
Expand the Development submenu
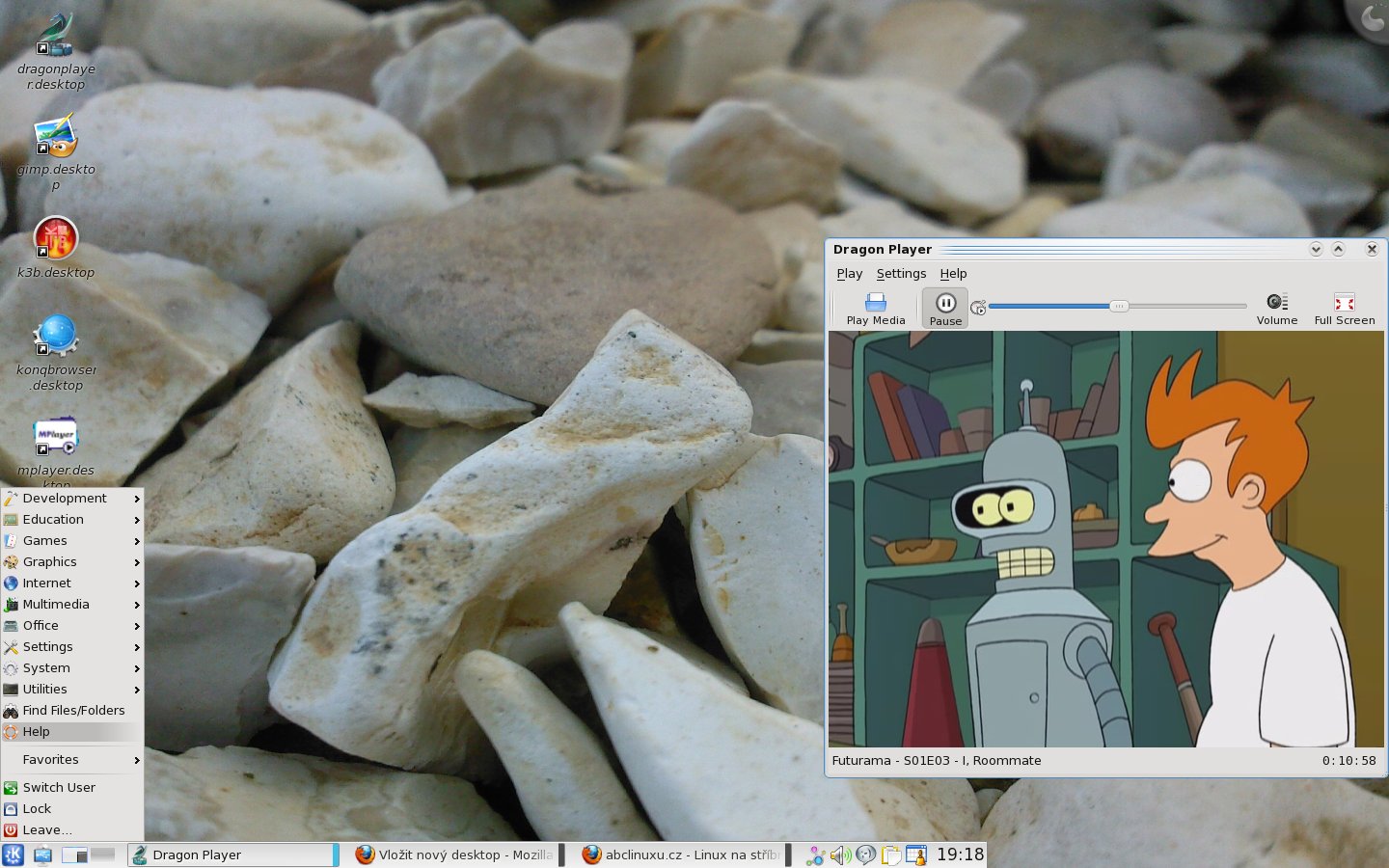[x=72, y=499]
